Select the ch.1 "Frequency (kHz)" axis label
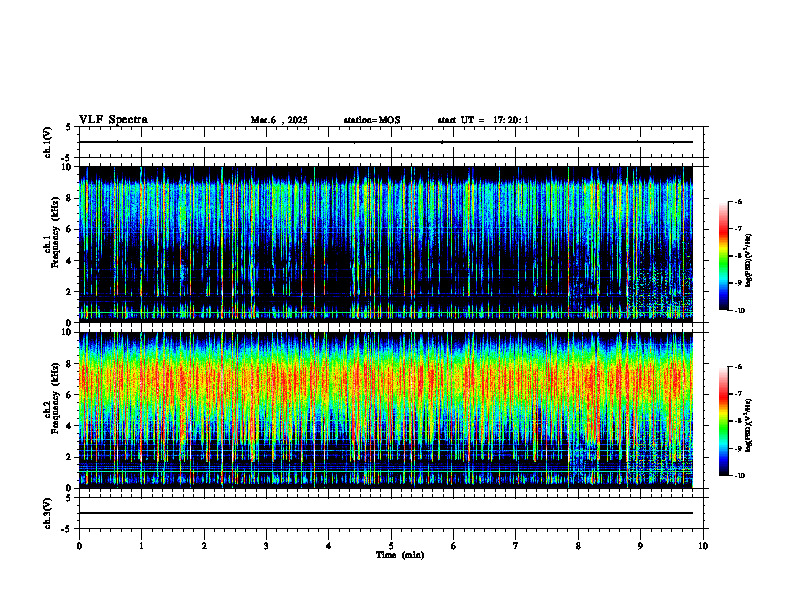 (56, 233)
